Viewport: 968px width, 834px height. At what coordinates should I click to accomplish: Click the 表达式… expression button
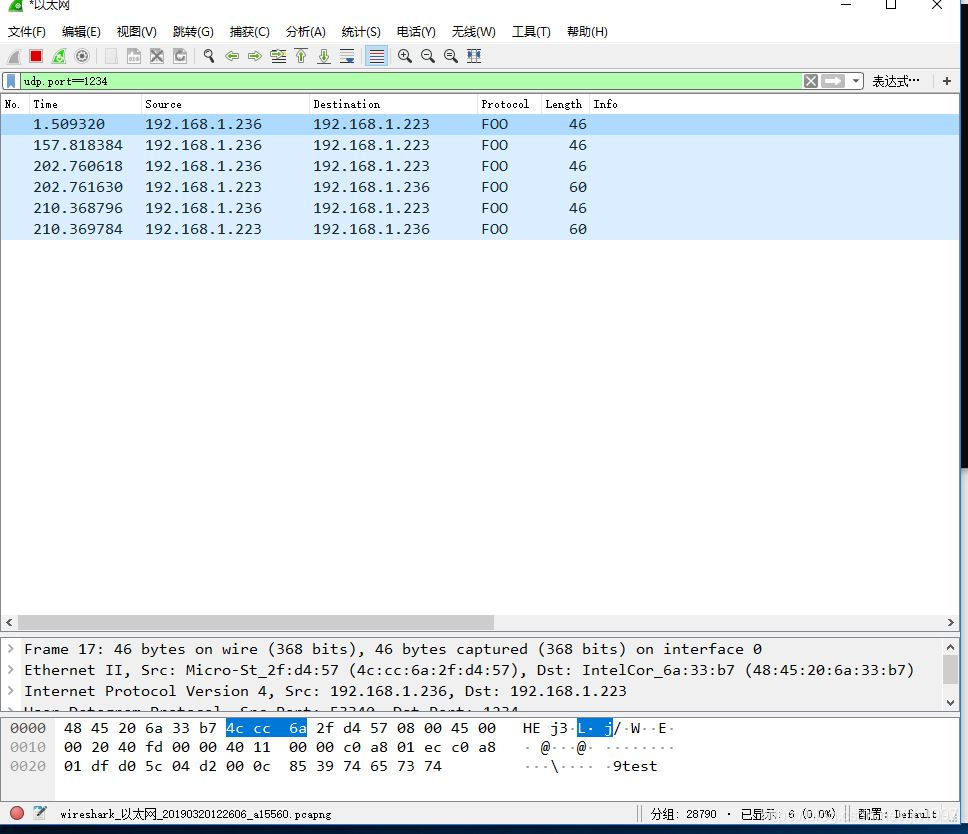[896, 81]
